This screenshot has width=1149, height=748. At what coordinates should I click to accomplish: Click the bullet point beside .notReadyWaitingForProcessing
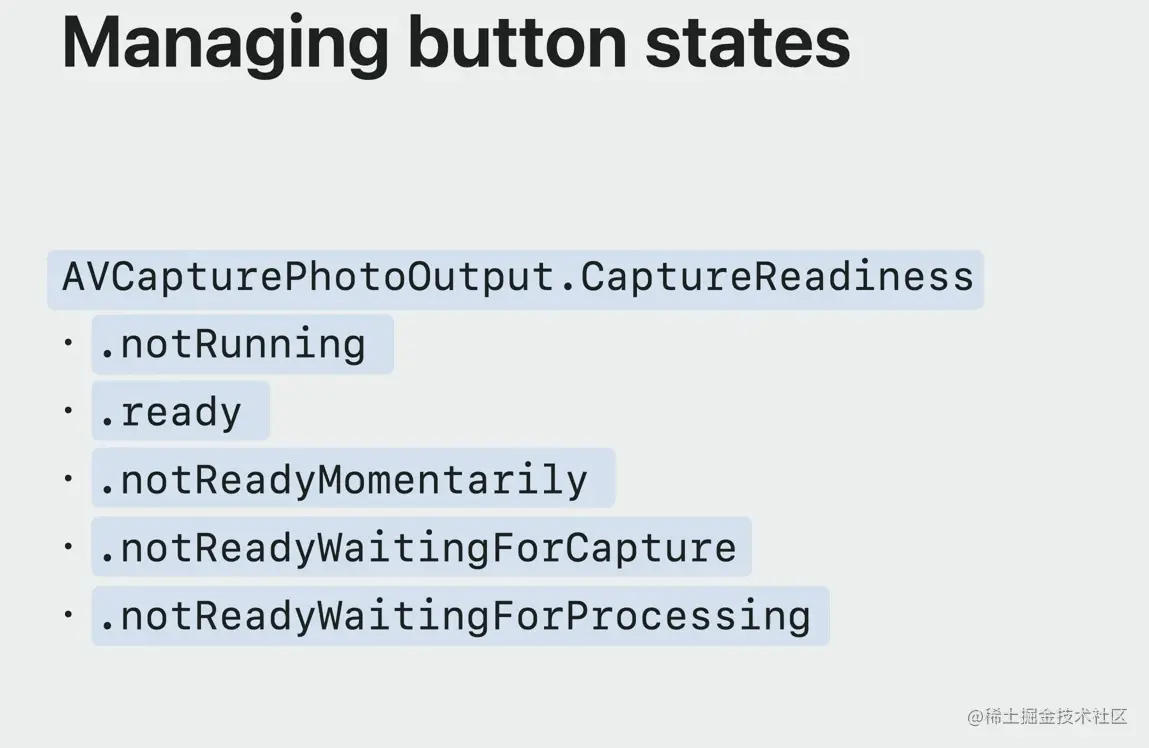(x=68, y=614)
